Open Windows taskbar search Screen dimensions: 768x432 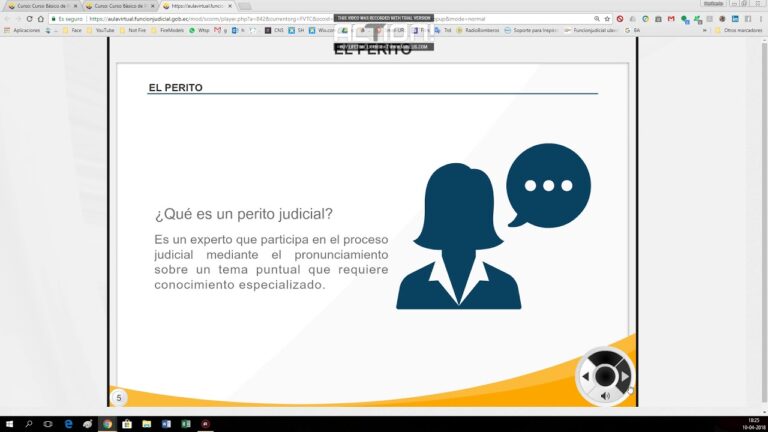pos(28,424)
